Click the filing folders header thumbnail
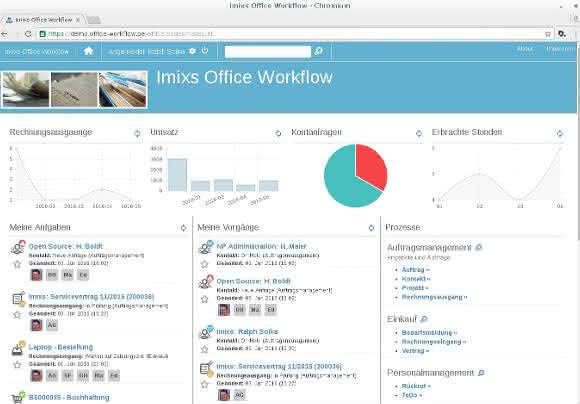 tap(122, 90)
